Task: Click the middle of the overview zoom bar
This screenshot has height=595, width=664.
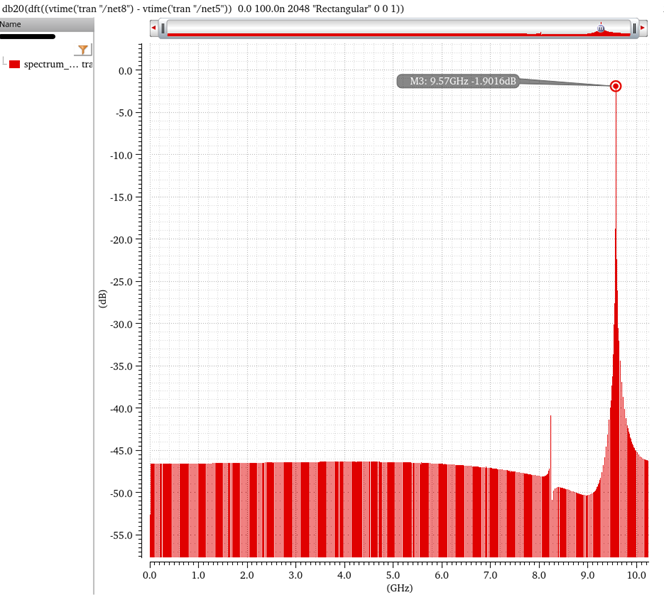Action: pyautogui.click(x=398, y=29)
